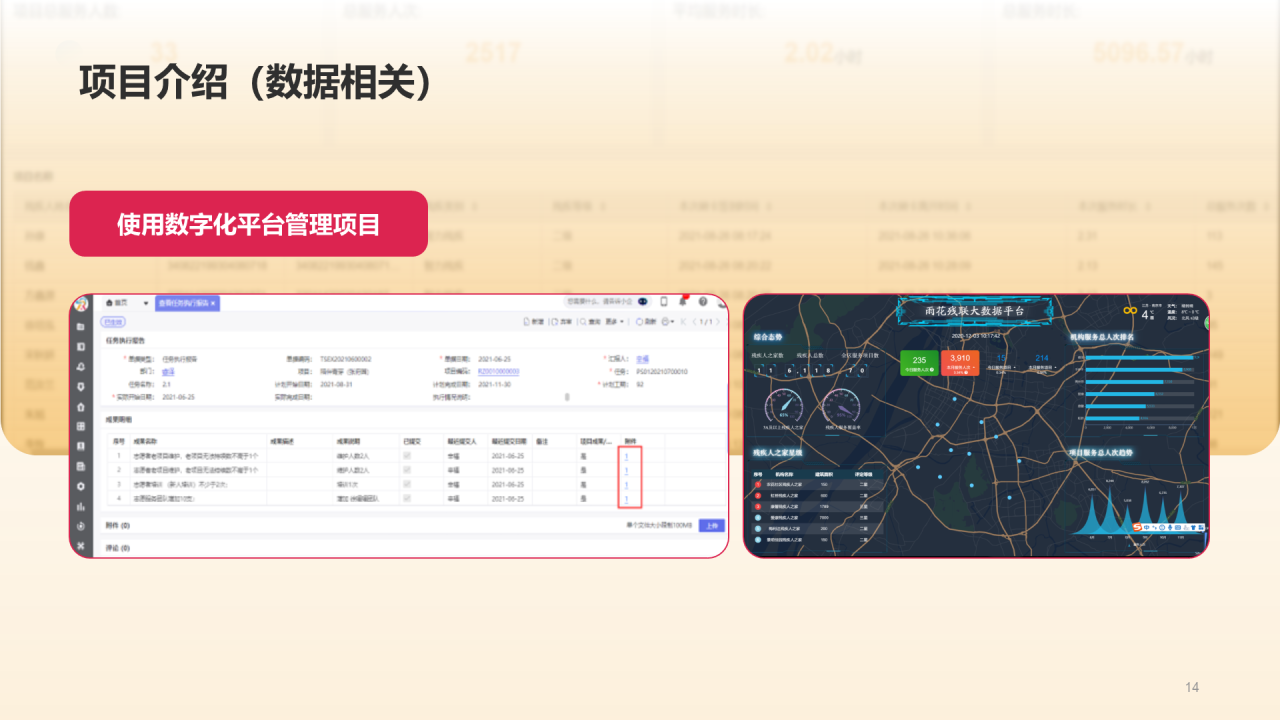1280x720 pixels.
Task: Toggle 已提交 checkbox in table row 2
Action: (x=407, y=470)
